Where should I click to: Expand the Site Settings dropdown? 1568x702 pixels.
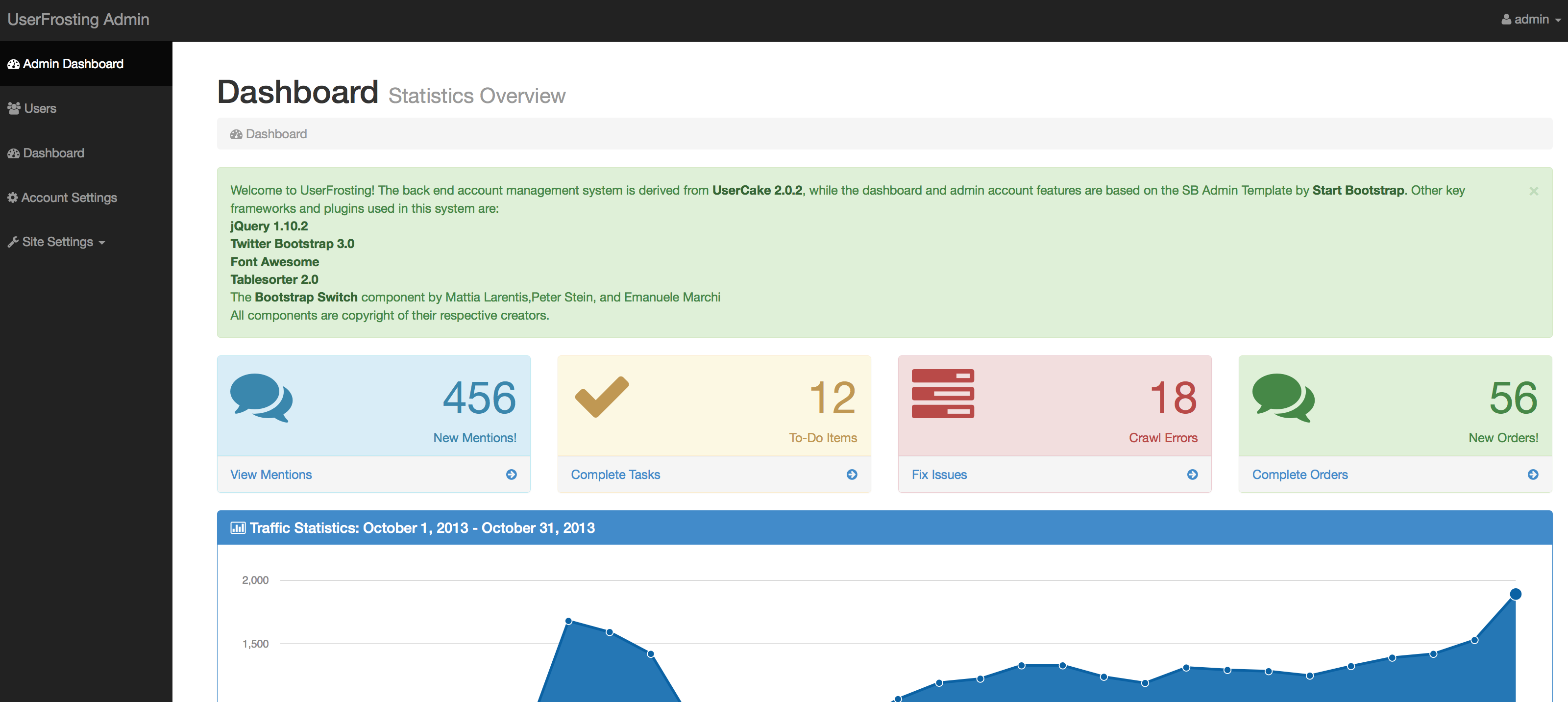coord(86,242)
